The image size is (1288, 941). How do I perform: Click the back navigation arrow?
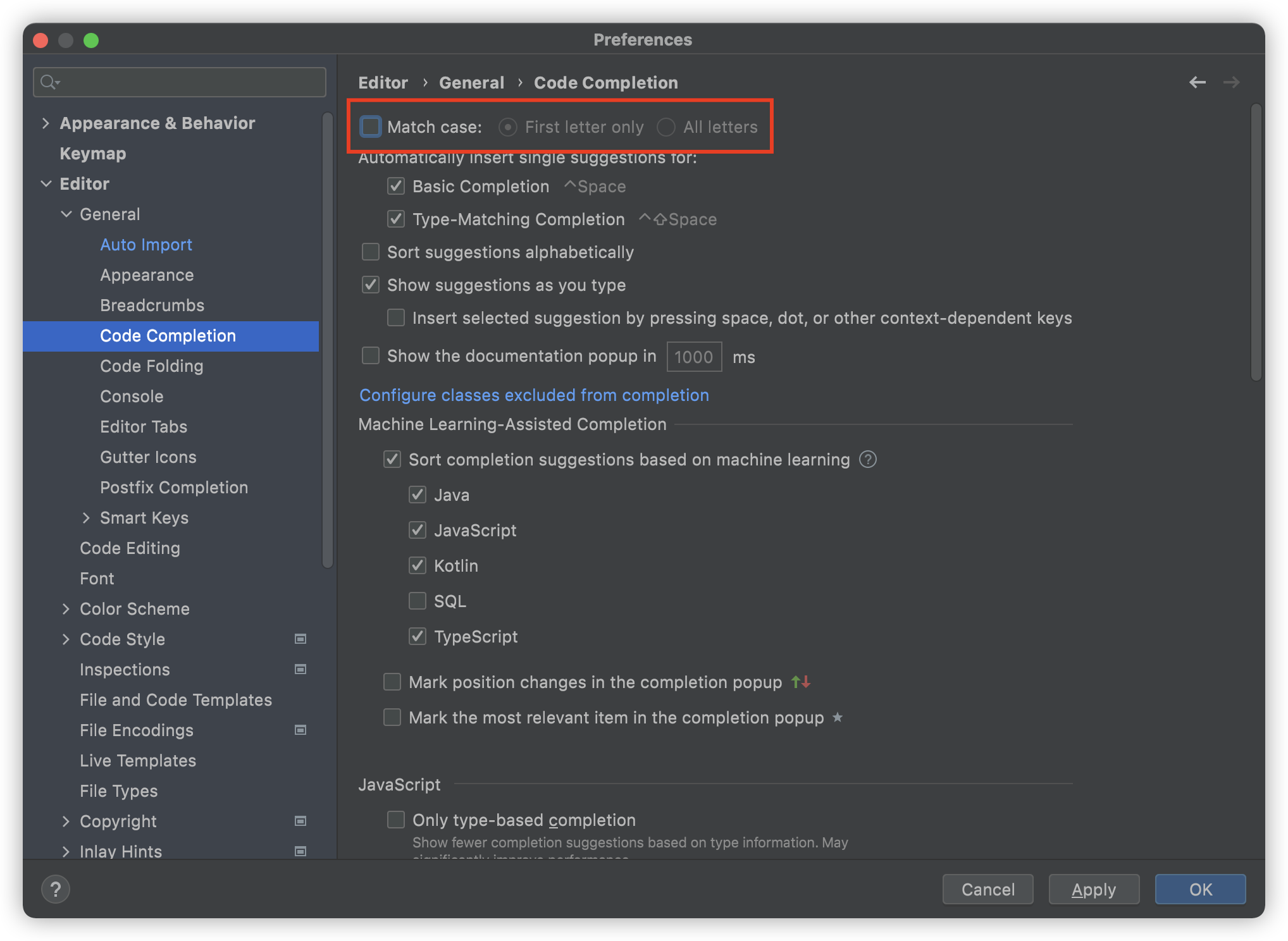point(1197,82)
